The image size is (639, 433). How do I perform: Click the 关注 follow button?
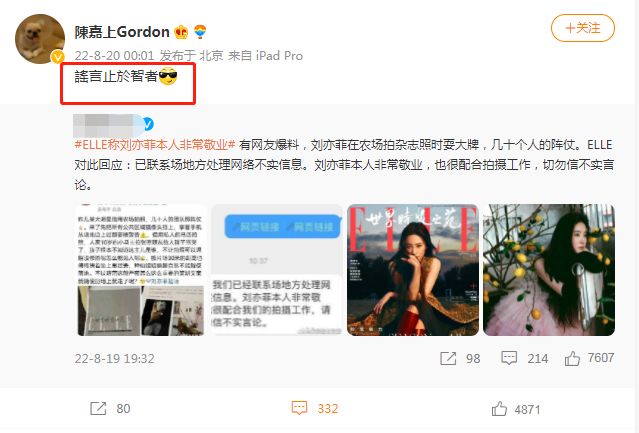582,28
